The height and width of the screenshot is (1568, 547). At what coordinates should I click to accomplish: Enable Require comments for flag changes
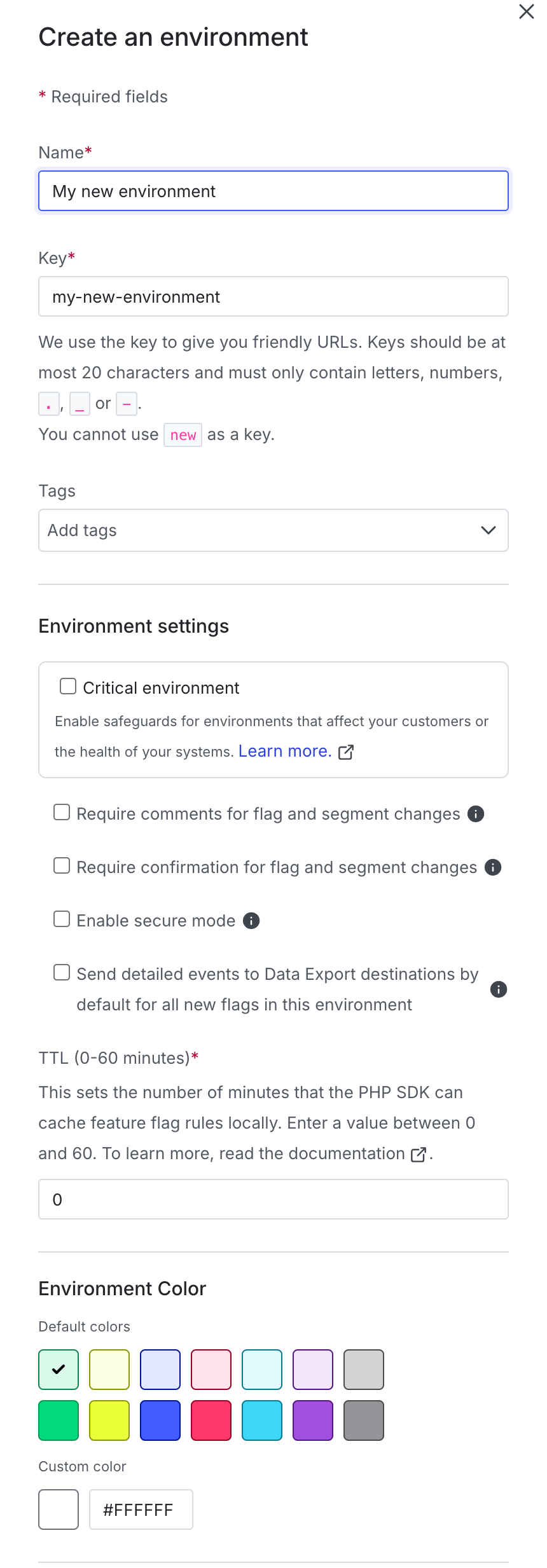(x=62, y=812)
